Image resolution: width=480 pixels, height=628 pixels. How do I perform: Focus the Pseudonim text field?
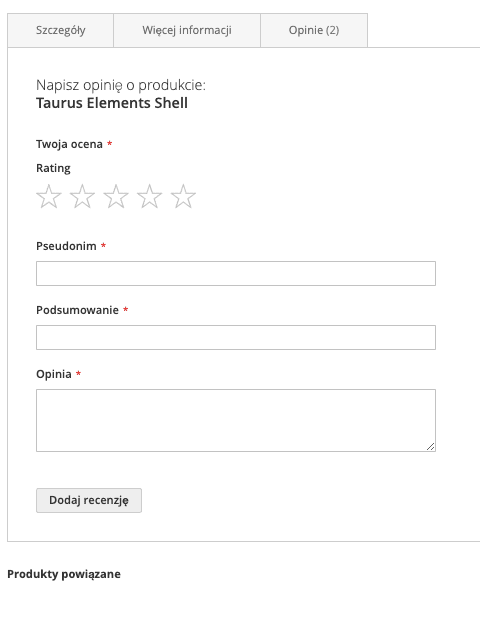coord(236,274)
